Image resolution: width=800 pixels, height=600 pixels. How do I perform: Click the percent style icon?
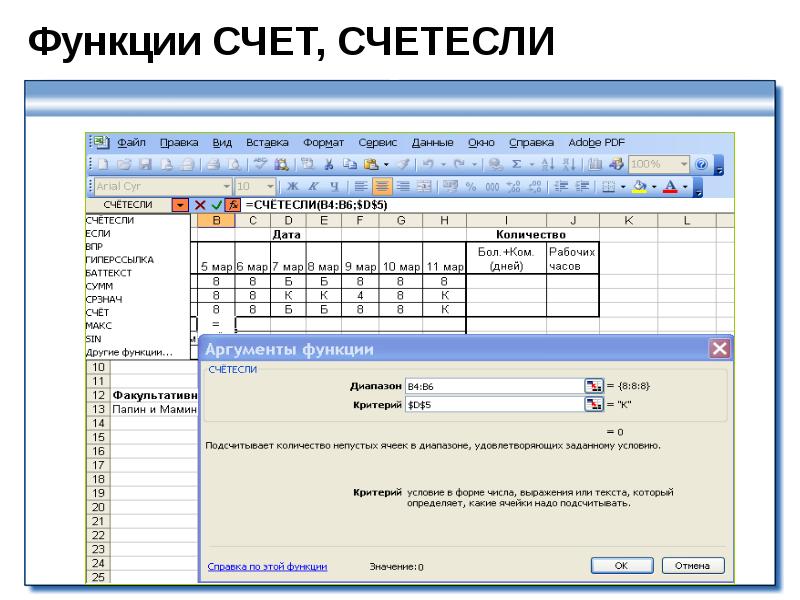pyautogui.click(x=471, y=186)
